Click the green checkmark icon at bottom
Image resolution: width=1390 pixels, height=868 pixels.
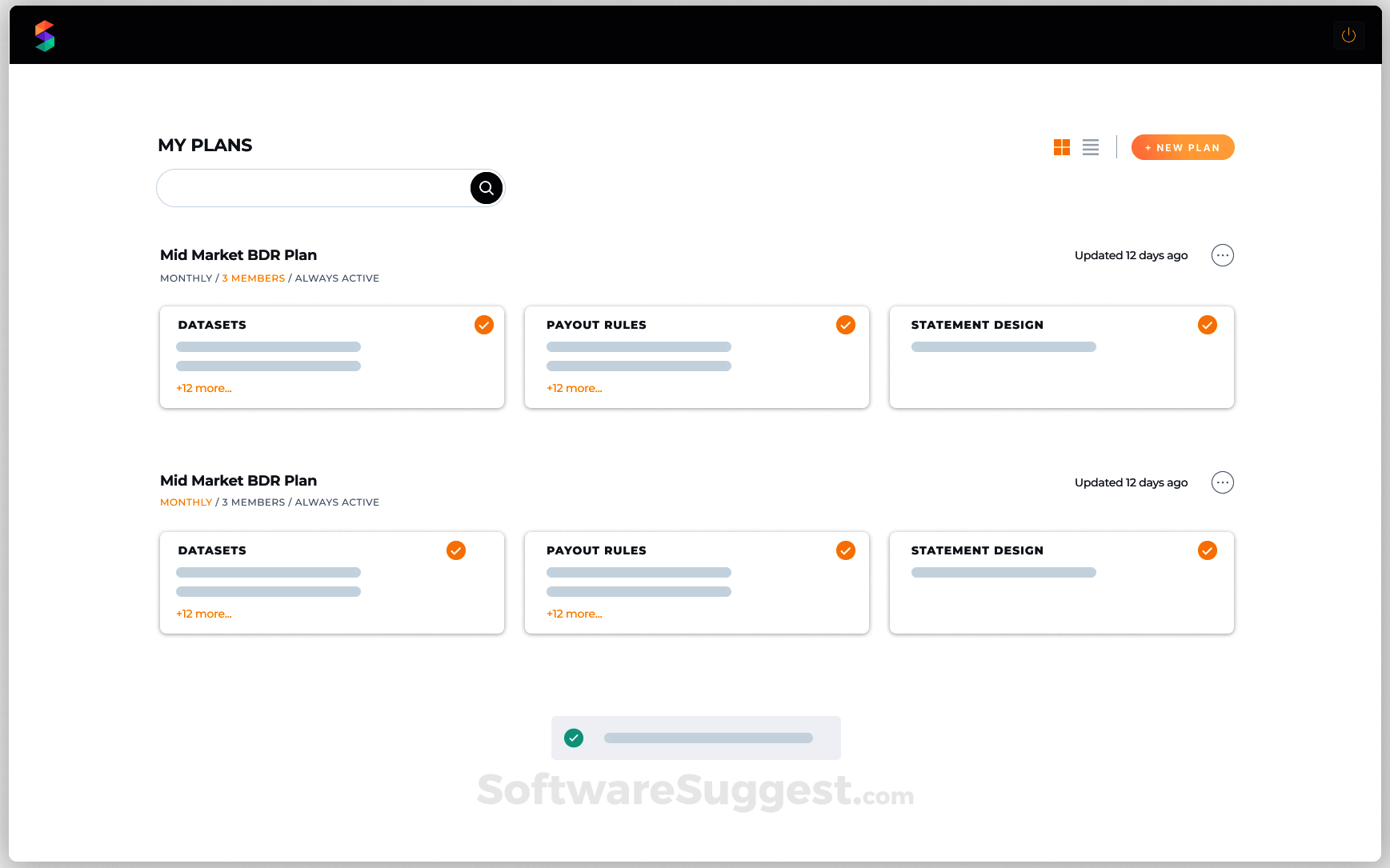click(573, 738)
